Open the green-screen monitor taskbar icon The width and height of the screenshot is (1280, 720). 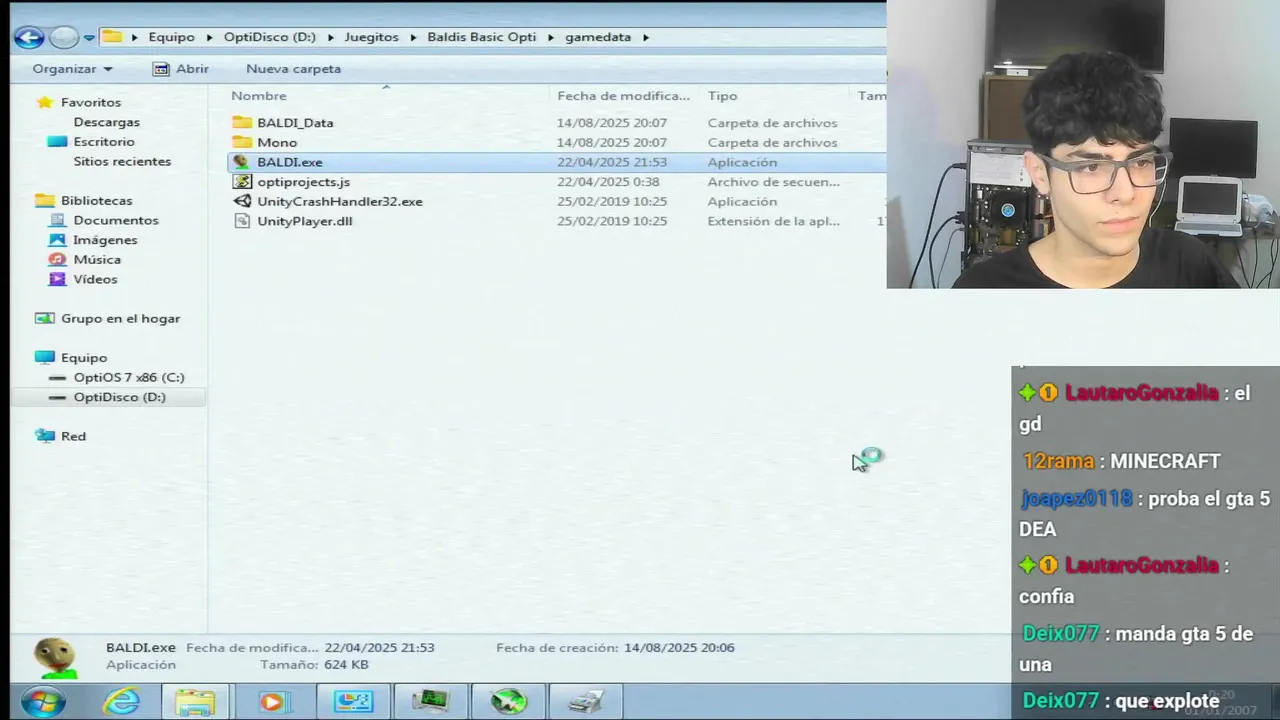tap(430, 702)
